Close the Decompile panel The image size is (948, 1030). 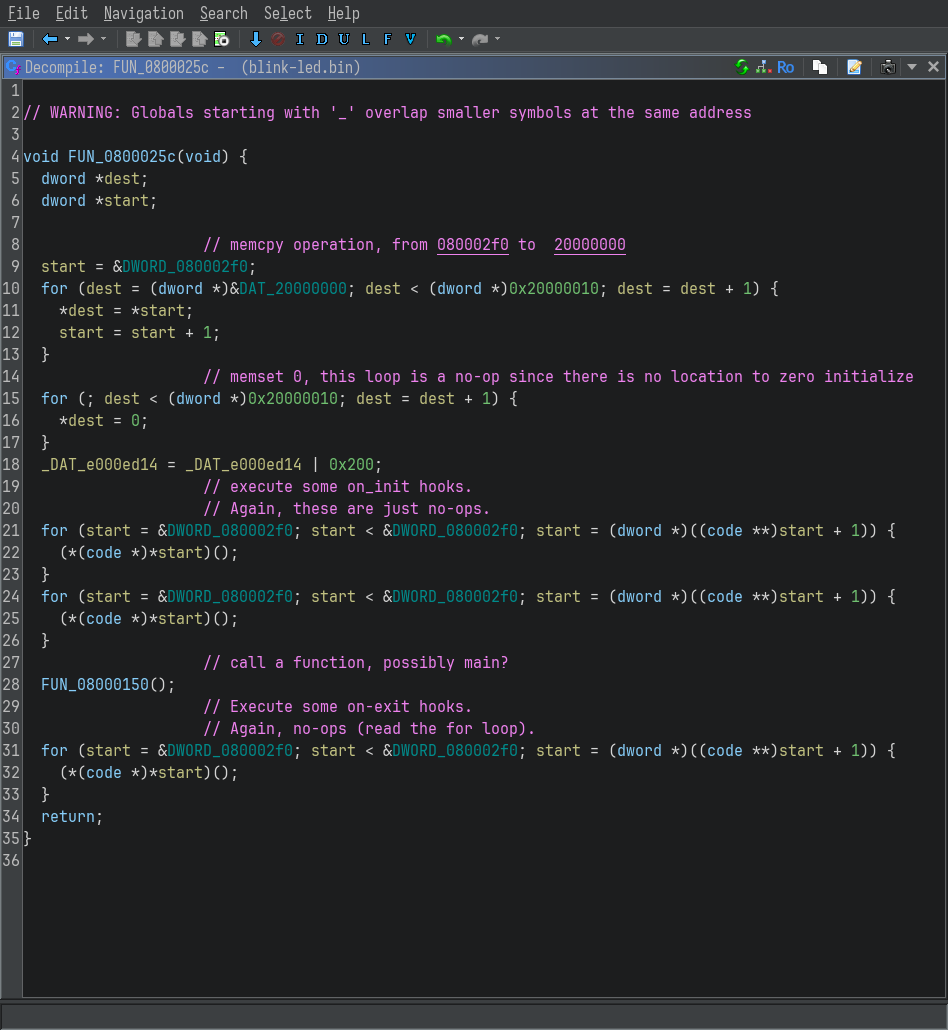point(933,67)
